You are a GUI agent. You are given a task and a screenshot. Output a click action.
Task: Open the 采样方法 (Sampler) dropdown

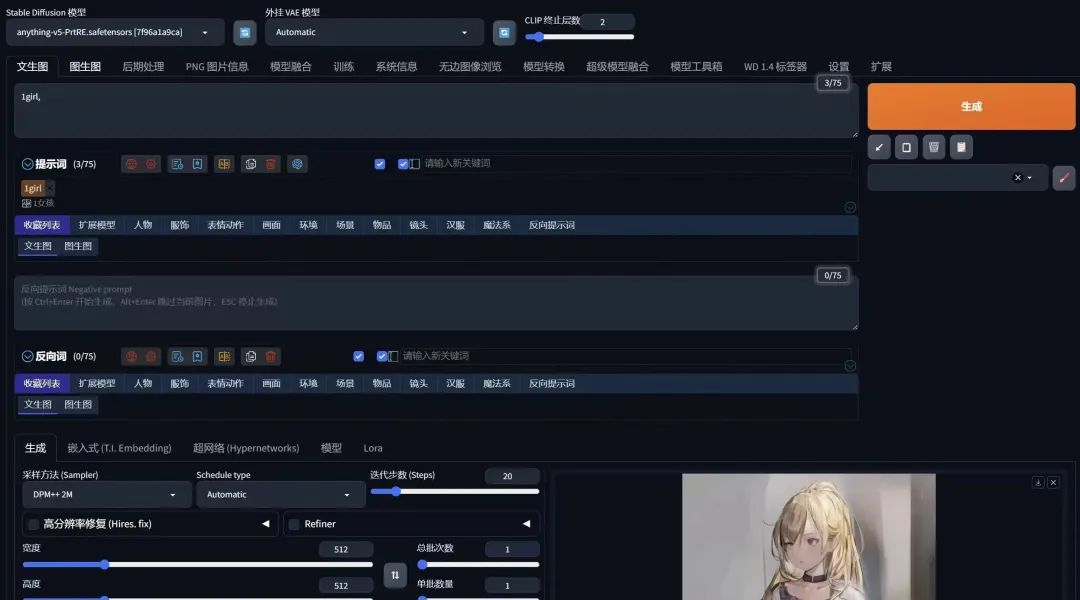[x=106, y=494]
